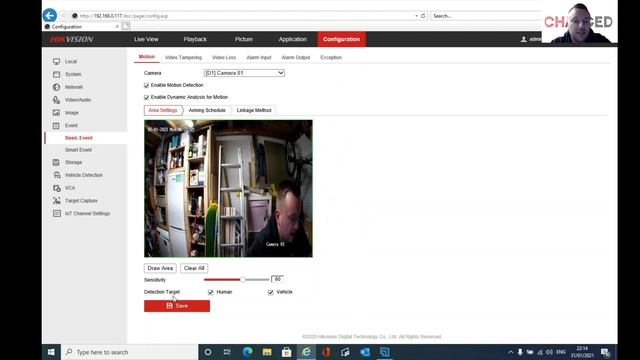The image size is (640, 360).
Task: Uncheck the Vehicle detection target
Action: point(271,292)
